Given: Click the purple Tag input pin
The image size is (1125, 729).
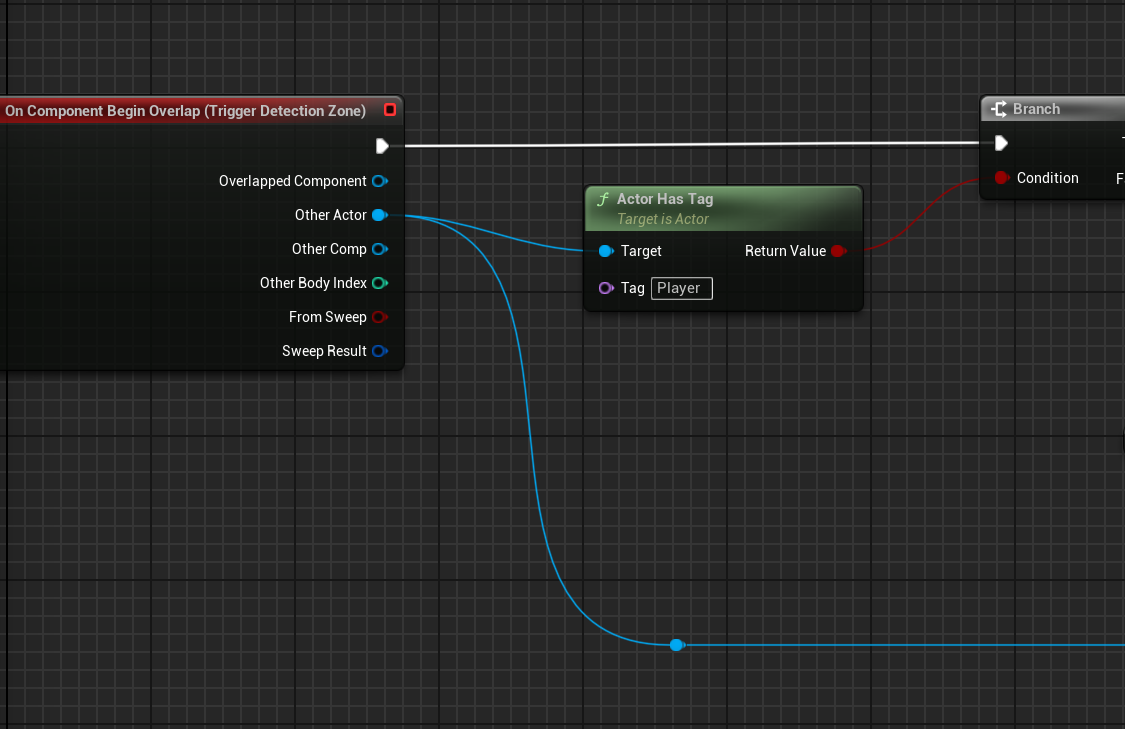Looking at the screenshot, I should coord(607,288).
